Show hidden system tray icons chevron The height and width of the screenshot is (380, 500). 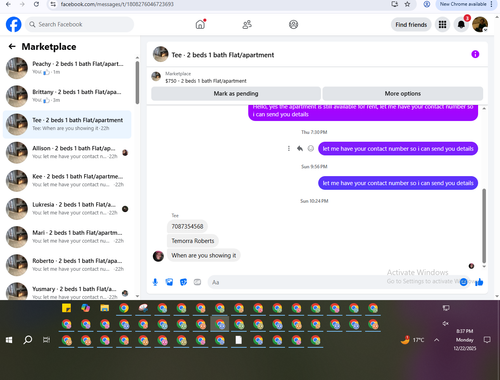[436, 340]
